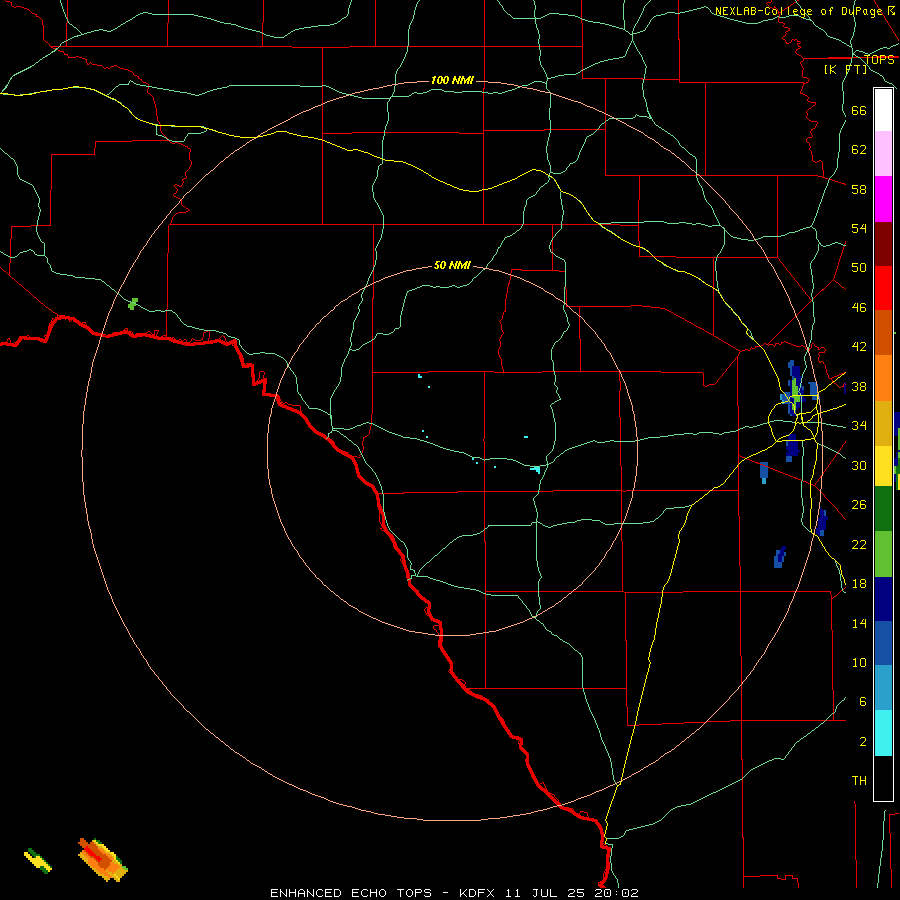Click the "22" legend value

(859, 544)
